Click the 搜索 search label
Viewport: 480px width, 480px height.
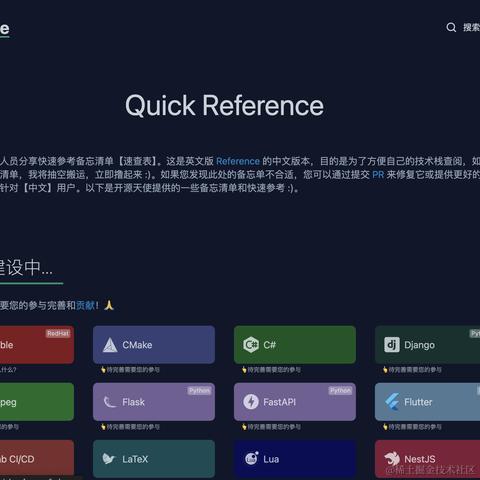[x=471, y=27]
